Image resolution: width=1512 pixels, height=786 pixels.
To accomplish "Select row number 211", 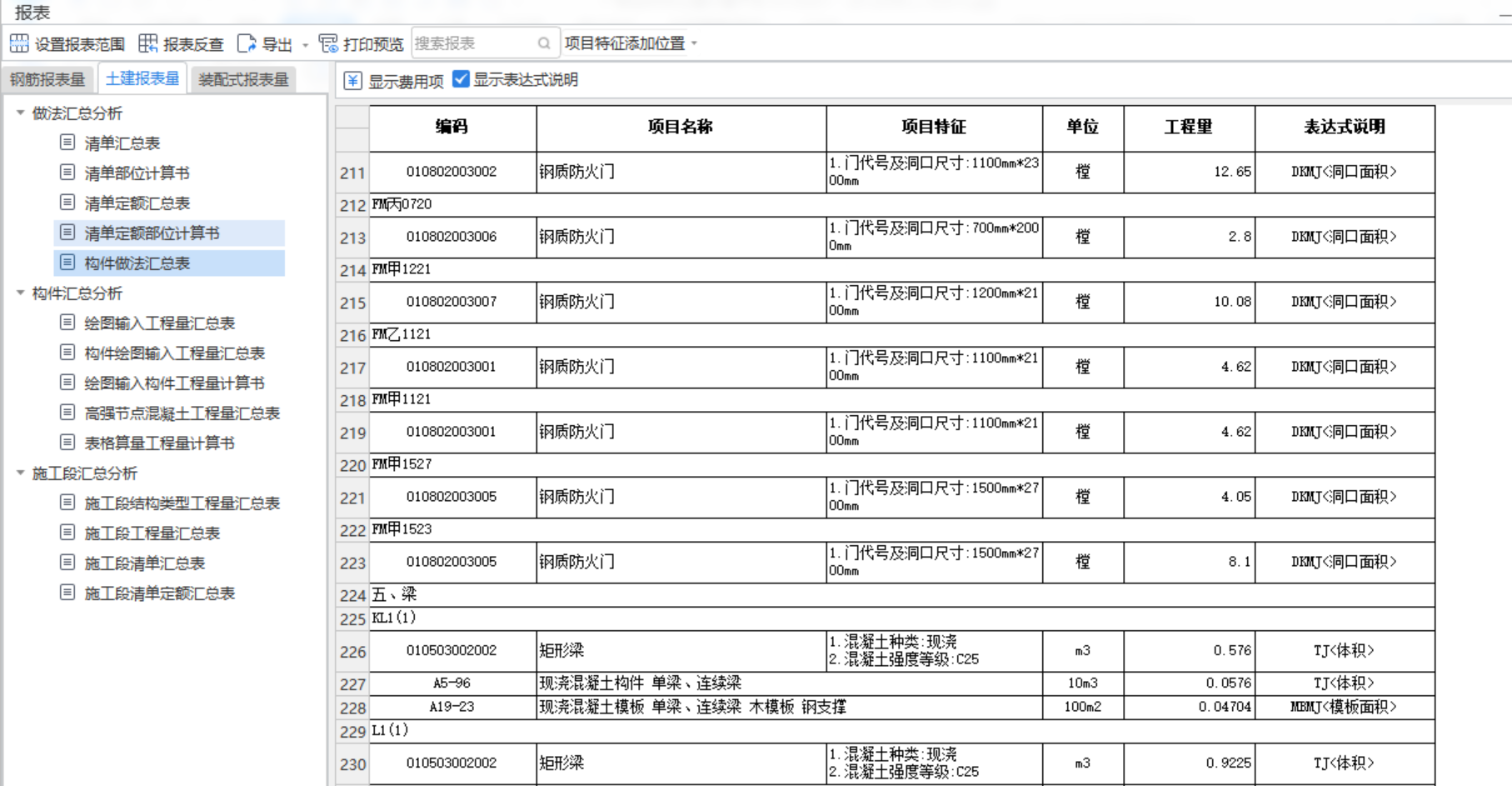I will 352,173.
